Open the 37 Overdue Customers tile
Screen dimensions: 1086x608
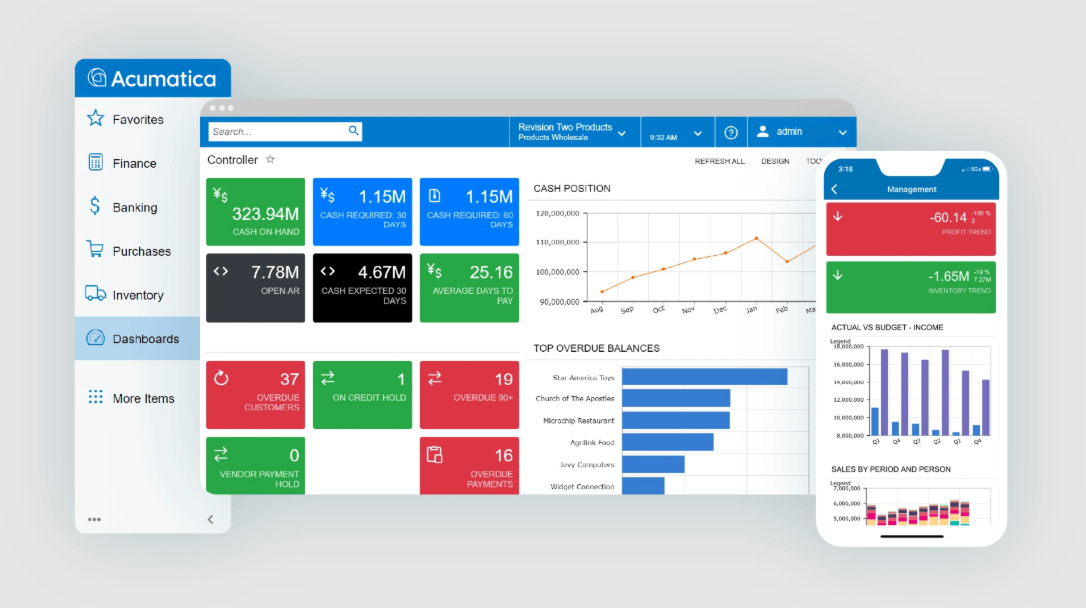click(x=256, y=395)
